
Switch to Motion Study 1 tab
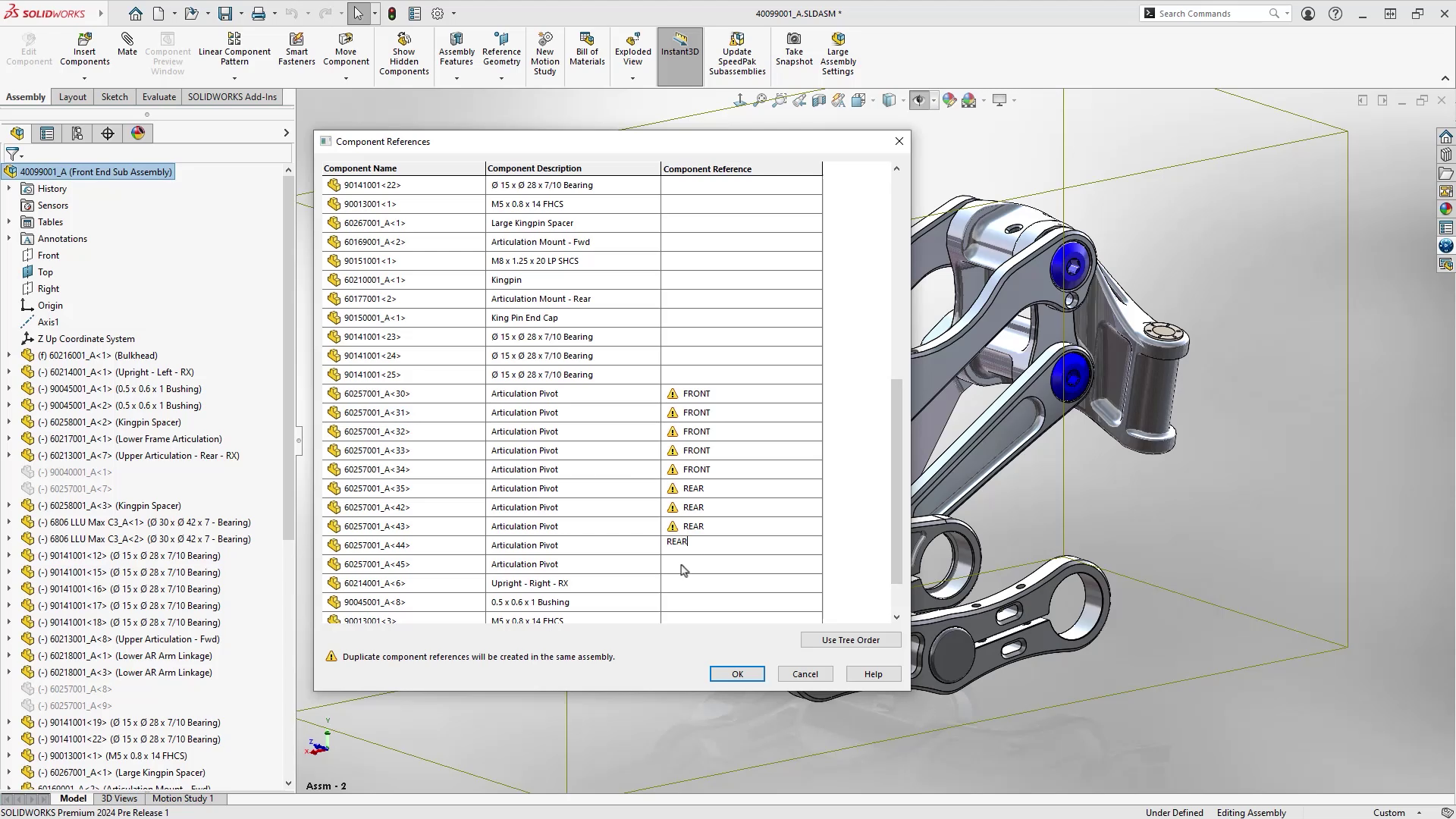coord(183,799)
